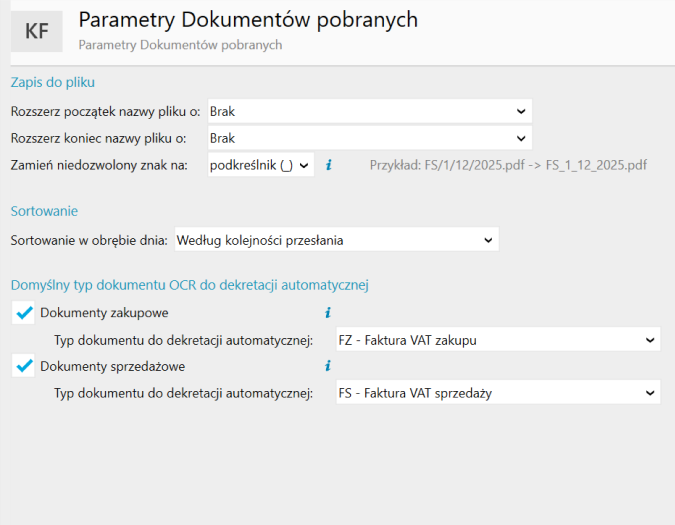
Task: Click the Parametry Dokumentów pobranych page title
Action: 248,20
